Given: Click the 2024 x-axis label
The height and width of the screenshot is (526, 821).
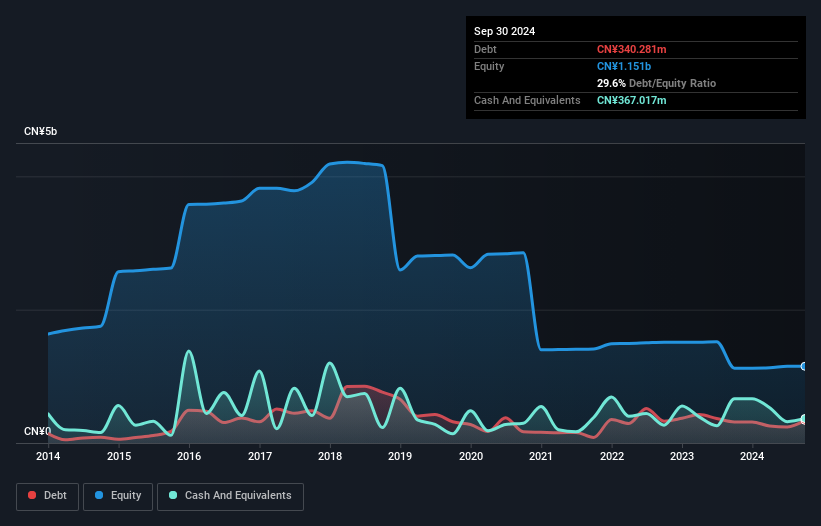Looking at the screenshot, I should tap(752, 456).
